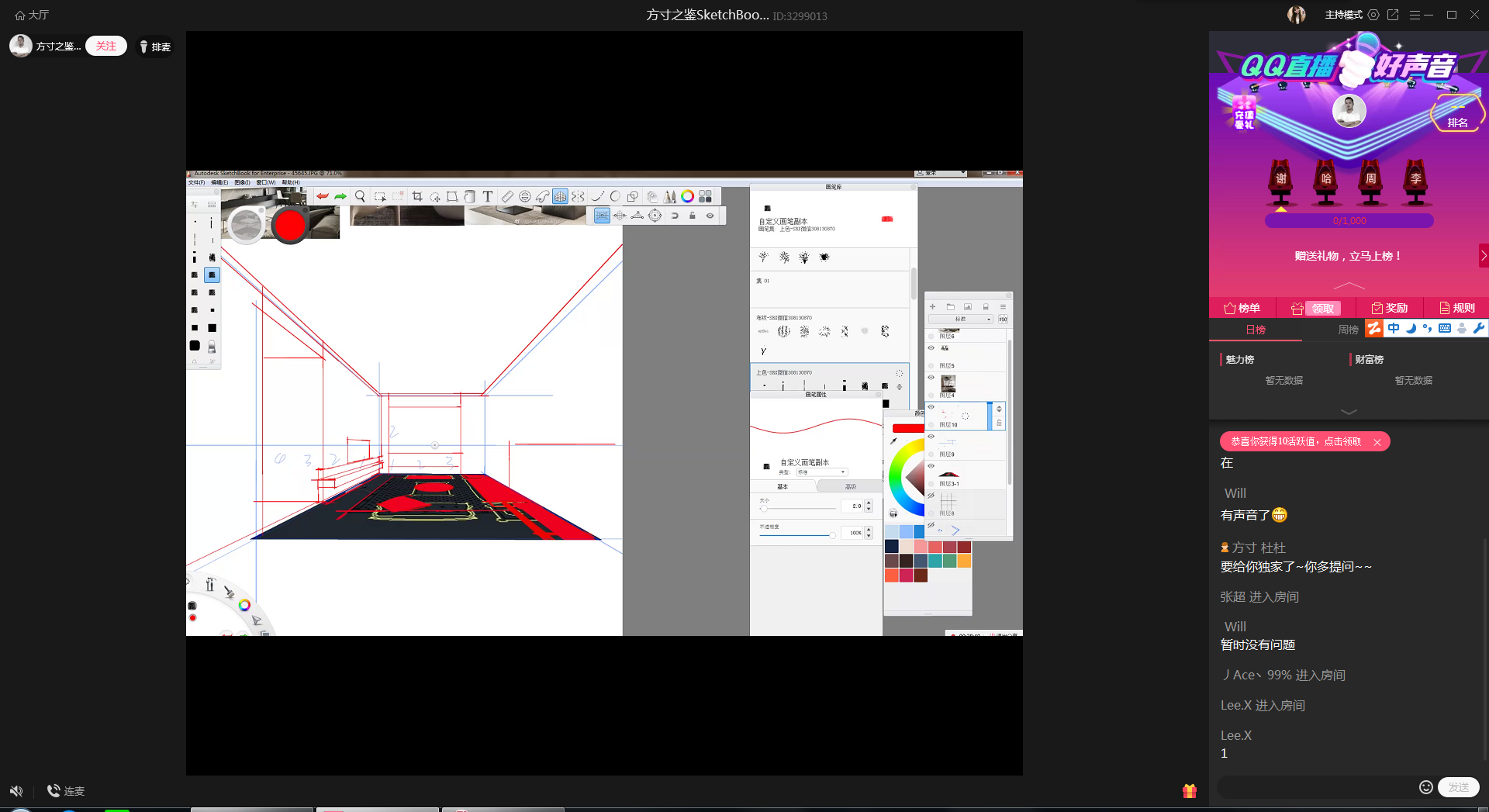Viewport: 1489px width, 812px height.
Task: Open the 窗口(W) menu
Action: point(266,183)
